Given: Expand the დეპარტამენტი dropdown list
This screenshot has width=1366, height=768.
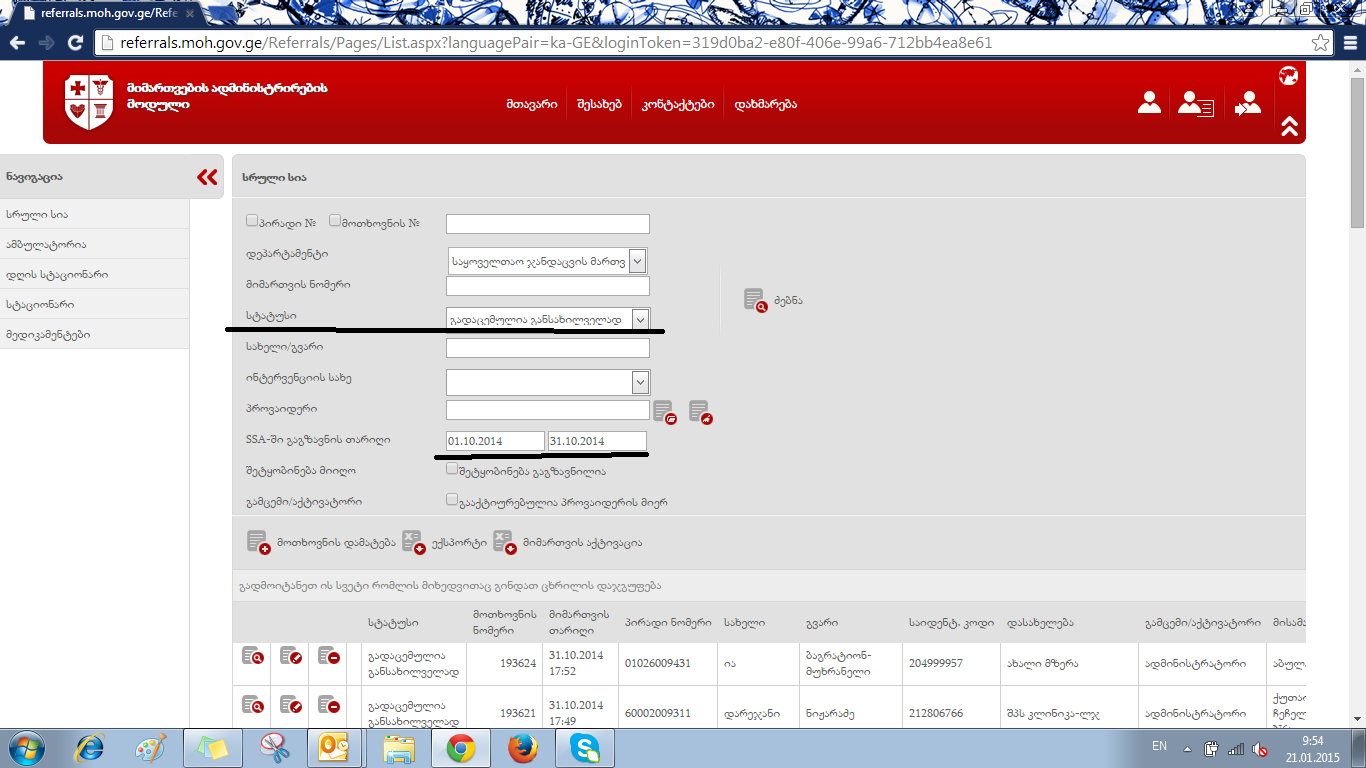Looking at the screenshot, I should click(x=637, y=261).
